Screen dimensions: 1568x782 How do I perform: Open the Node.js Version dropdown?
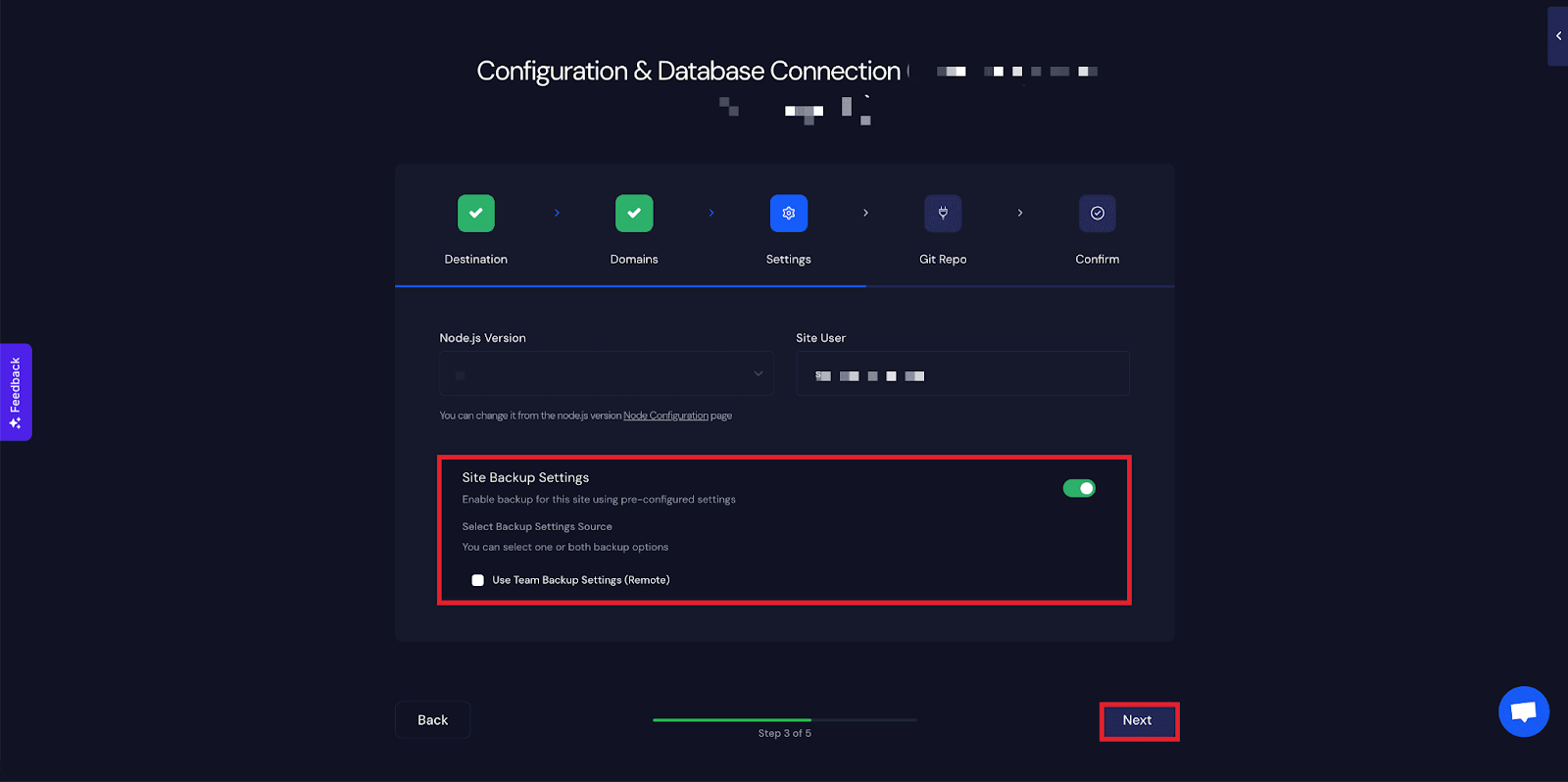pos(606,374)
